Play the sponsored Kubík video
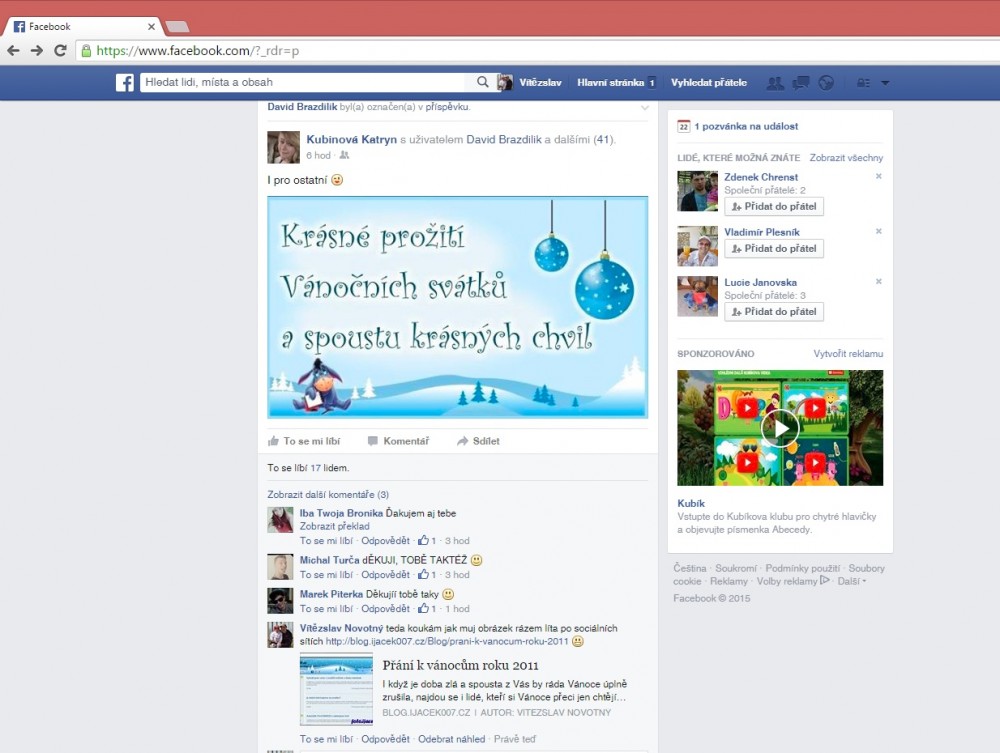 tap(780, 428)
